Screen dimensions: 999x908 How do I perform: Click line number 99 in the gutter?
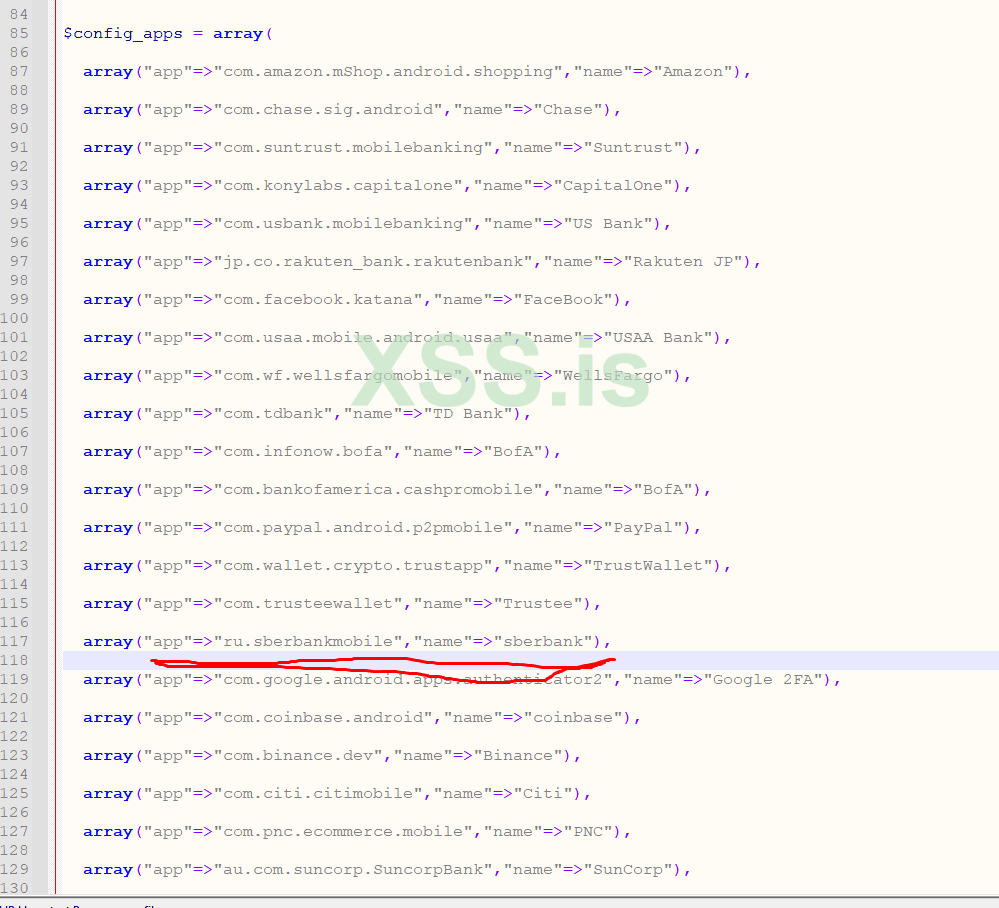(19, 299)
